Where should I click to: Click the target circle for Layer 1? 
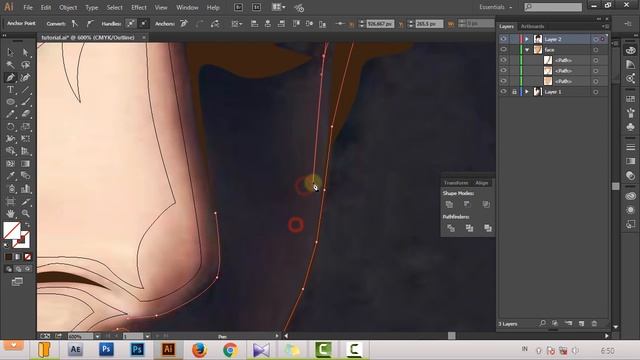[x=596, y=92]
